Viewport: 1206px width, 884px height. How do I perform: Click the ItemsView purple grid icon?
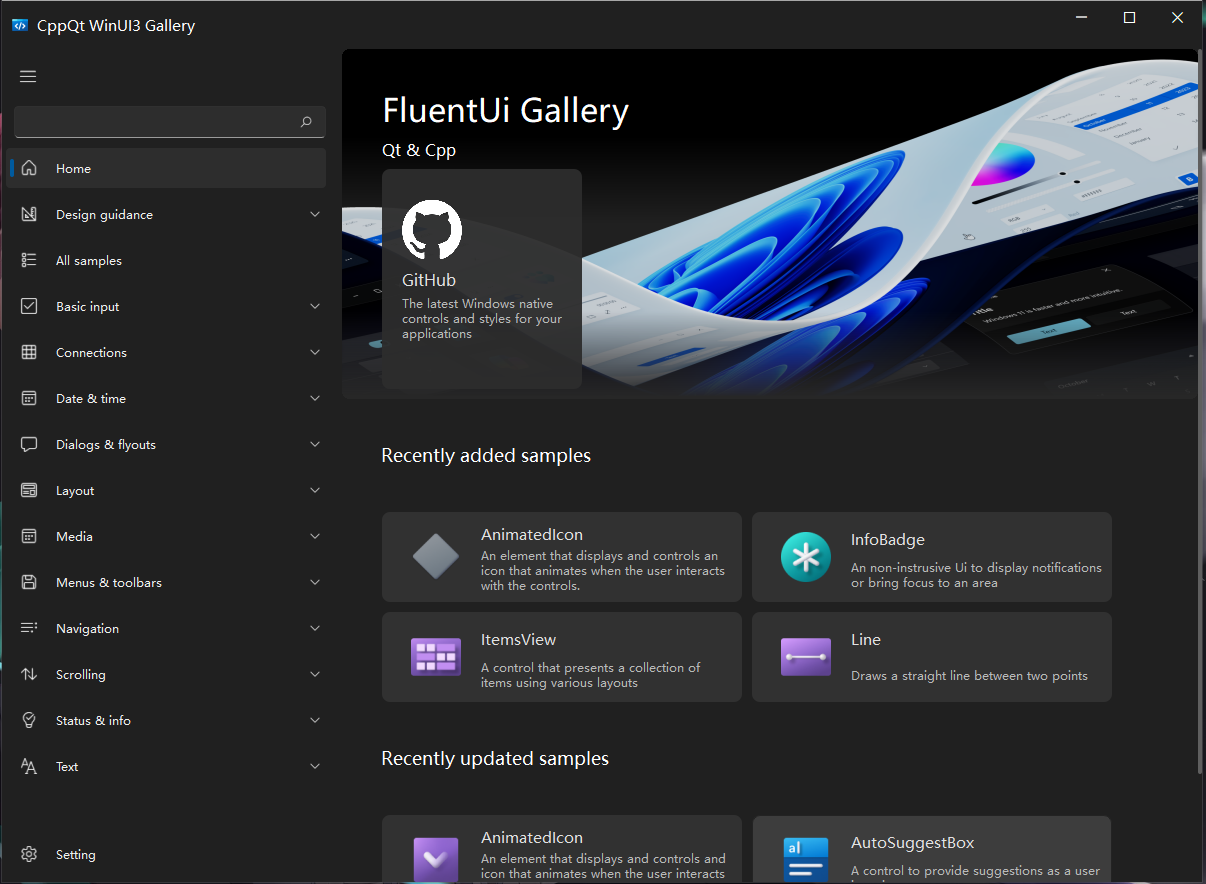coord(436,657)
